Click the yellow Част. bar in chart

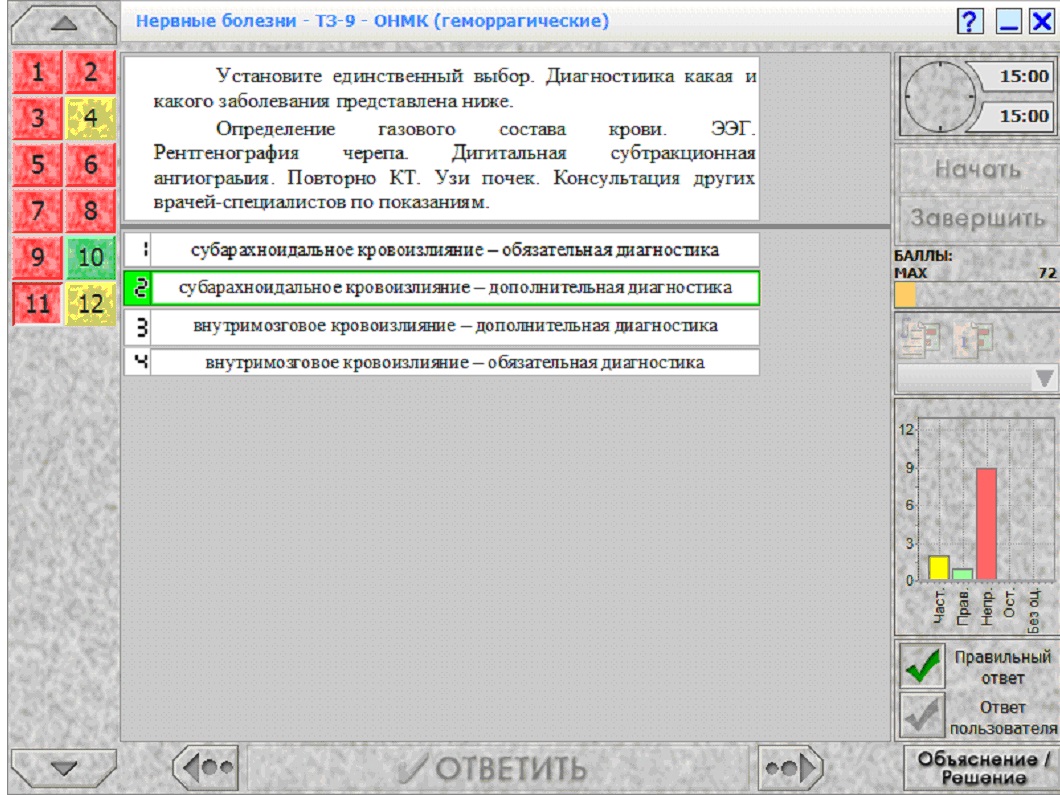938,568
